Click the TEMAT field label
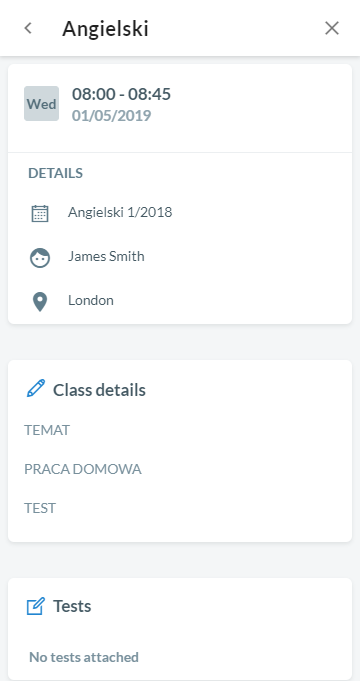 click(x=47, y=430)
